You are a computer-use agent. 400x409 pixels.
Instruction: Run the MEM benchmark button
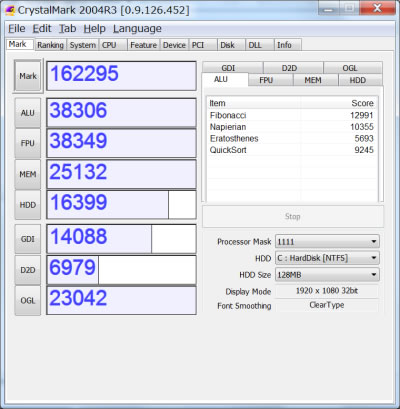[28, 174]
